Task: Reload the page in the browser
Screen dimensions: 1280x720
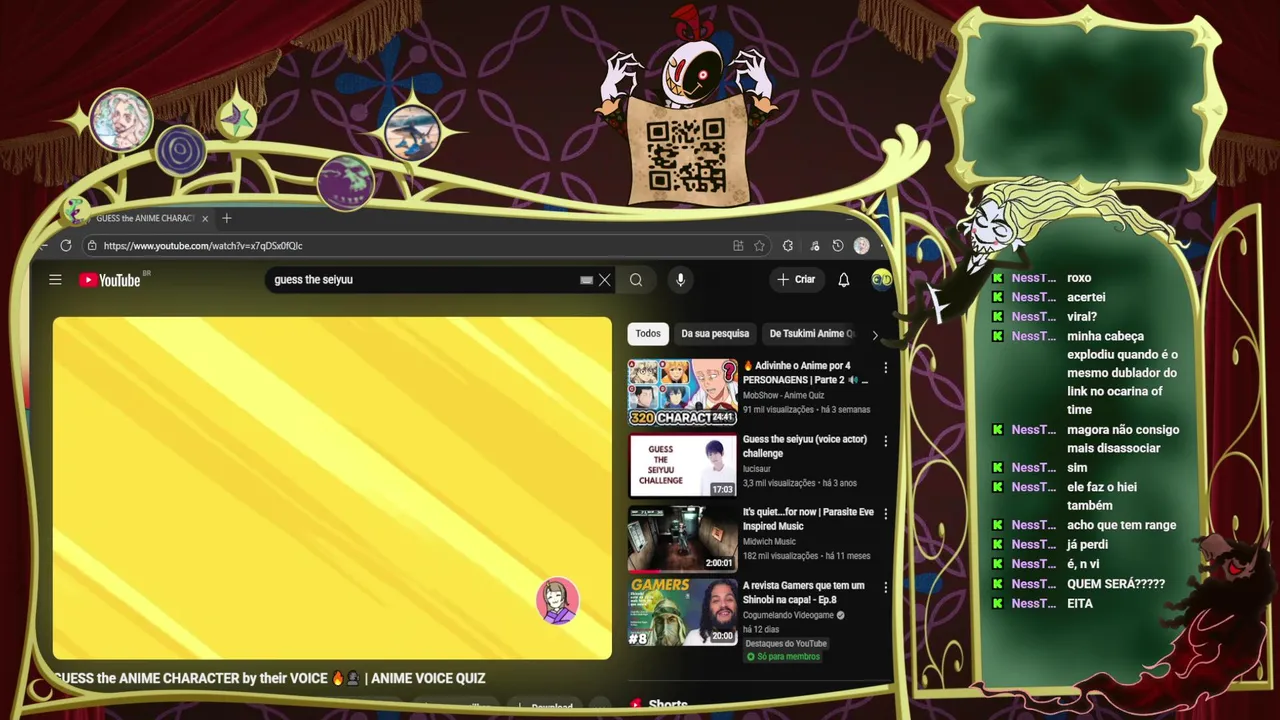Action: click(x=66, y=245)
